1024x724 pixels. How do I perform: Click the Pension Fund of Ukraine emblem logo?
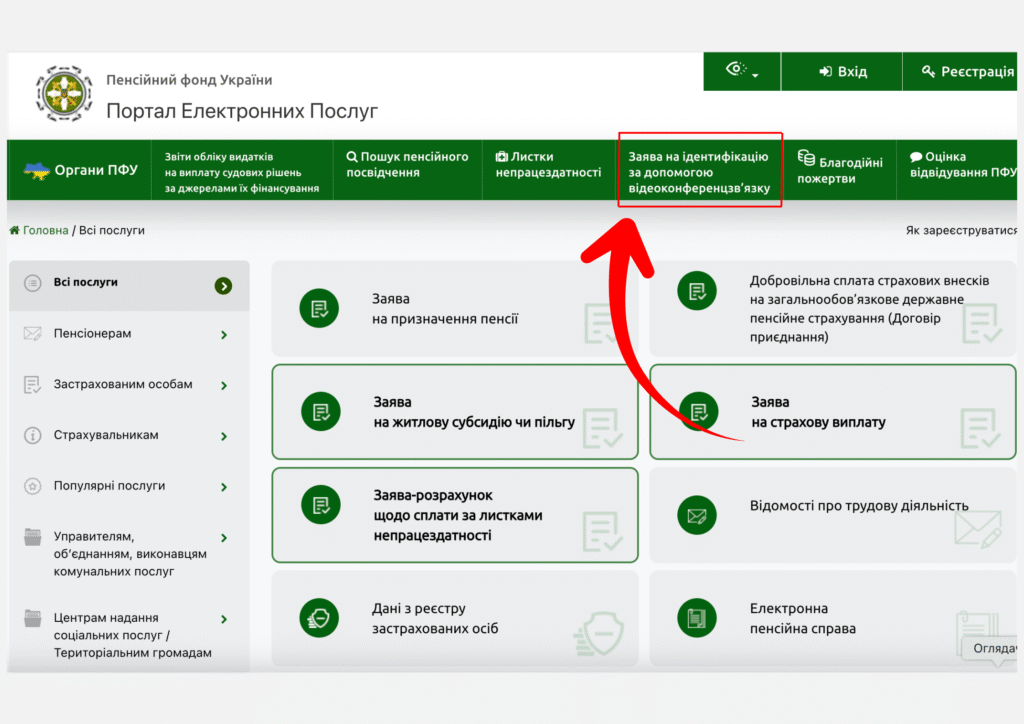pyautogui.click(x=64, y=94)
